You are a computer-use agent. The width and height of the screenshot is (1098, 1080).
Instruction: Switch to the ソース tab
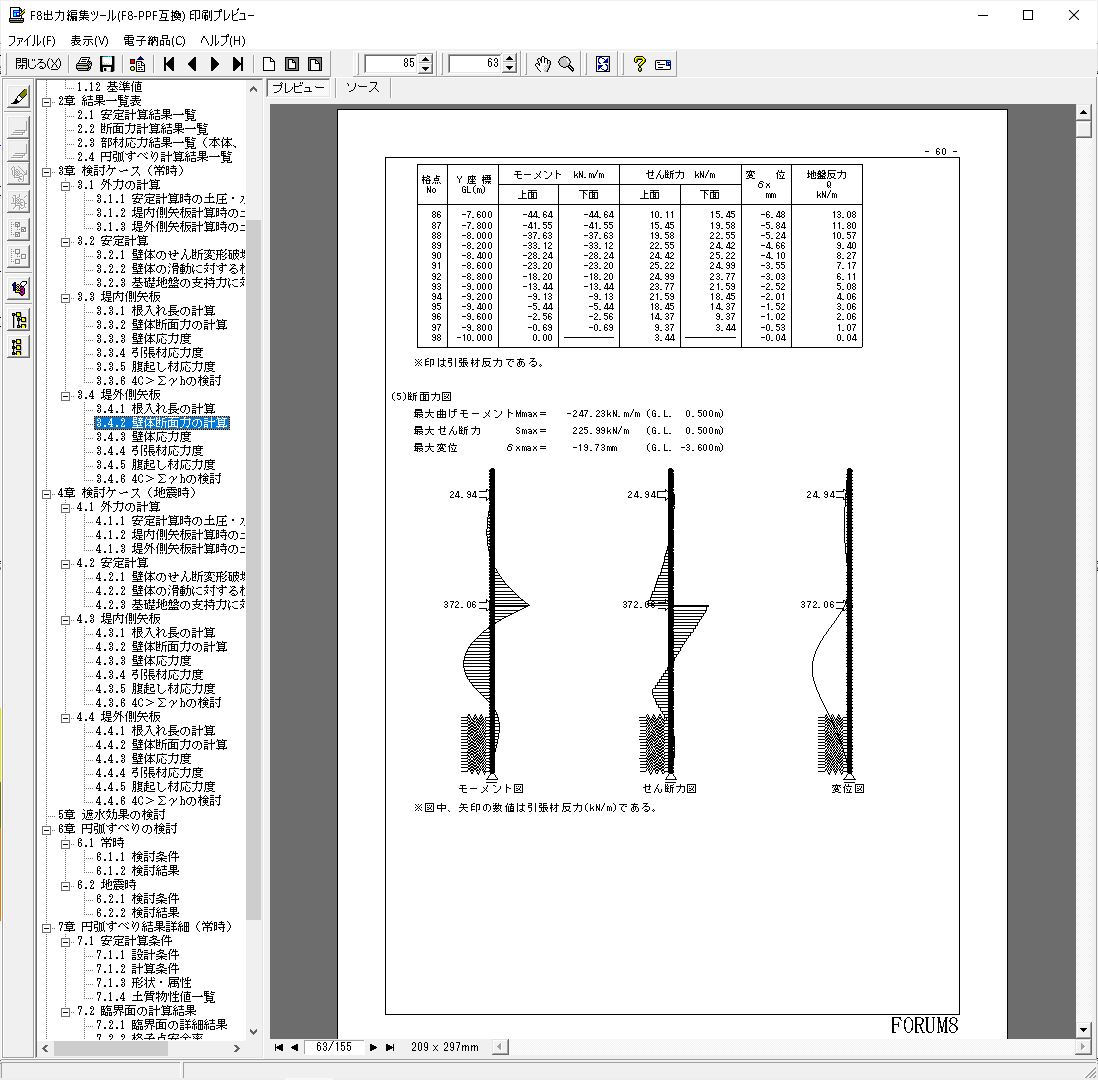363,88
